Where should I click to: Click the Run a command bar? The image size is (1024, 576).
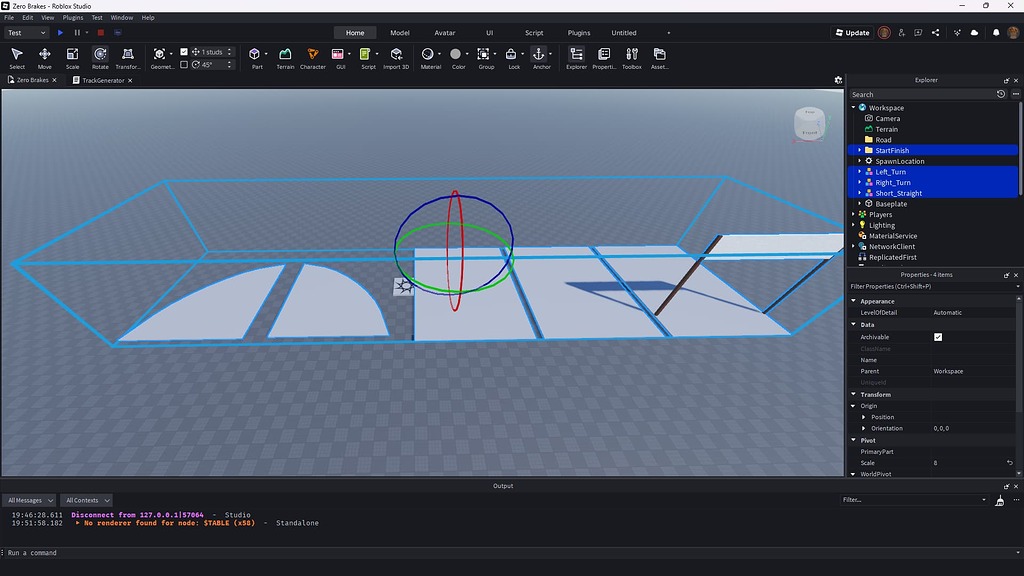click(x=509, y=552)
